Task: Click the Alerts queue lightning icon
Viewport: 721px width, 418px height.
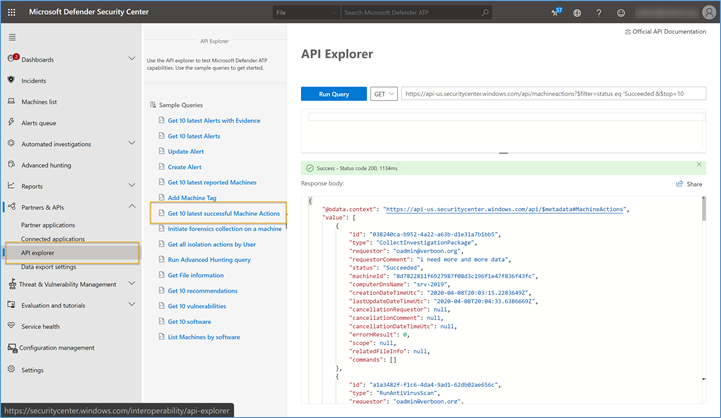Action: 11,122
